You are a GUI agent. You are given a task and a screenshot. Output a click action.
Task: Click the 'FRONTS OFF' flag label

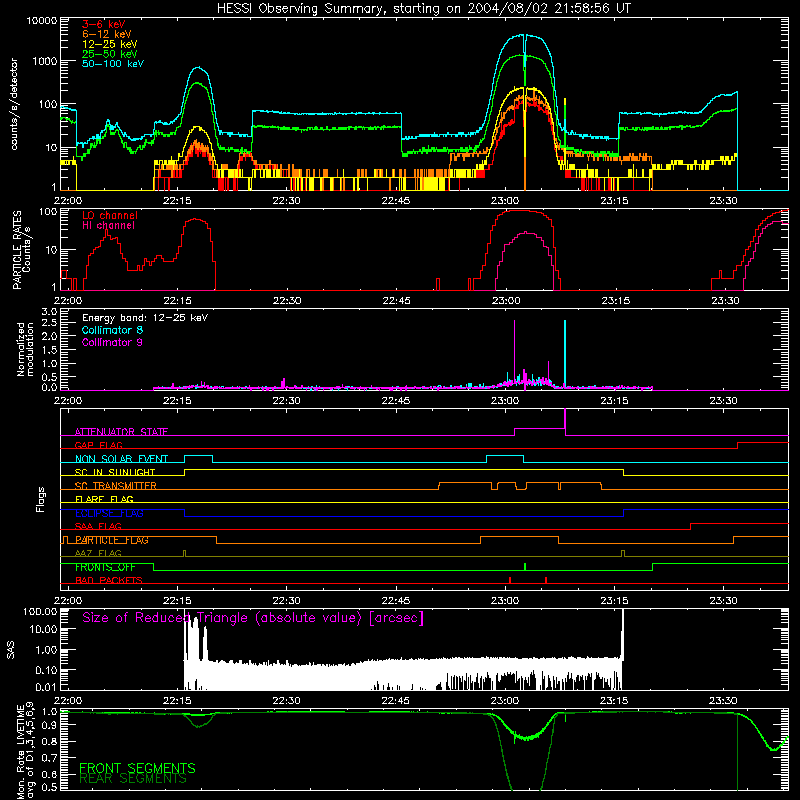point(105,567)
